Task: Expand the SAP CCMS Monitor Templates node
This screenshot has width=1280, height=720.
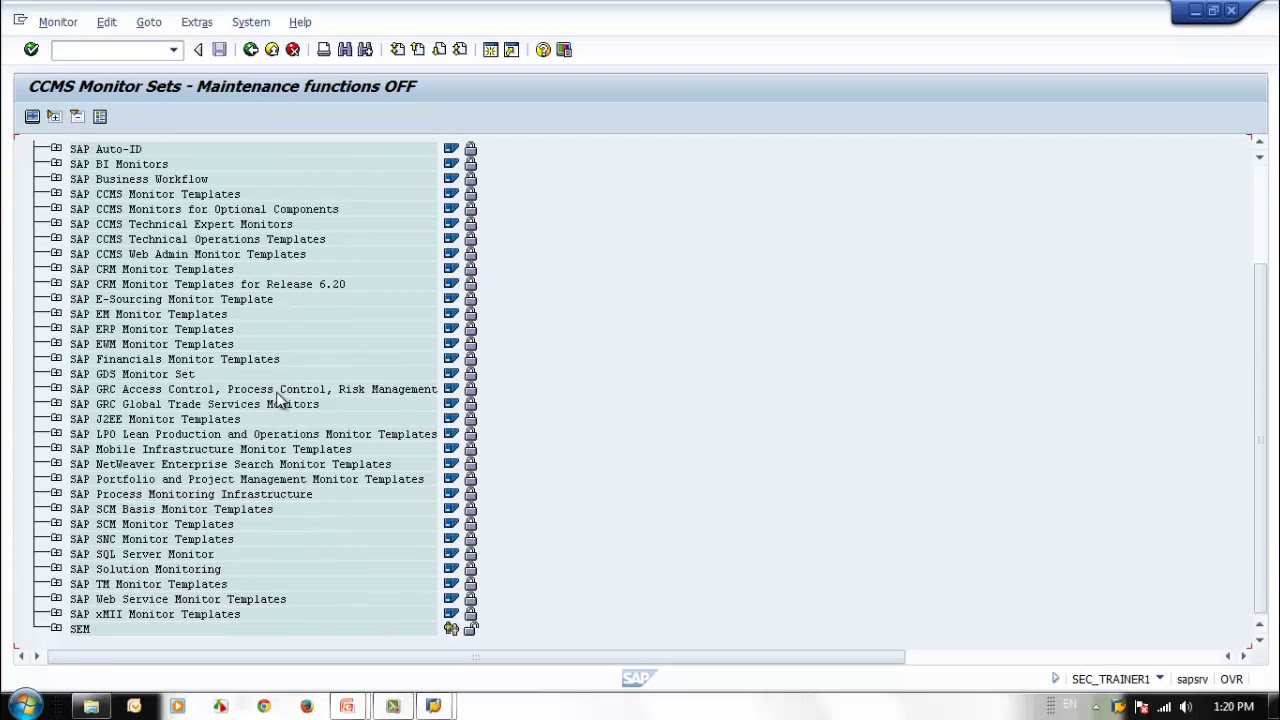Action: [56, 194]
